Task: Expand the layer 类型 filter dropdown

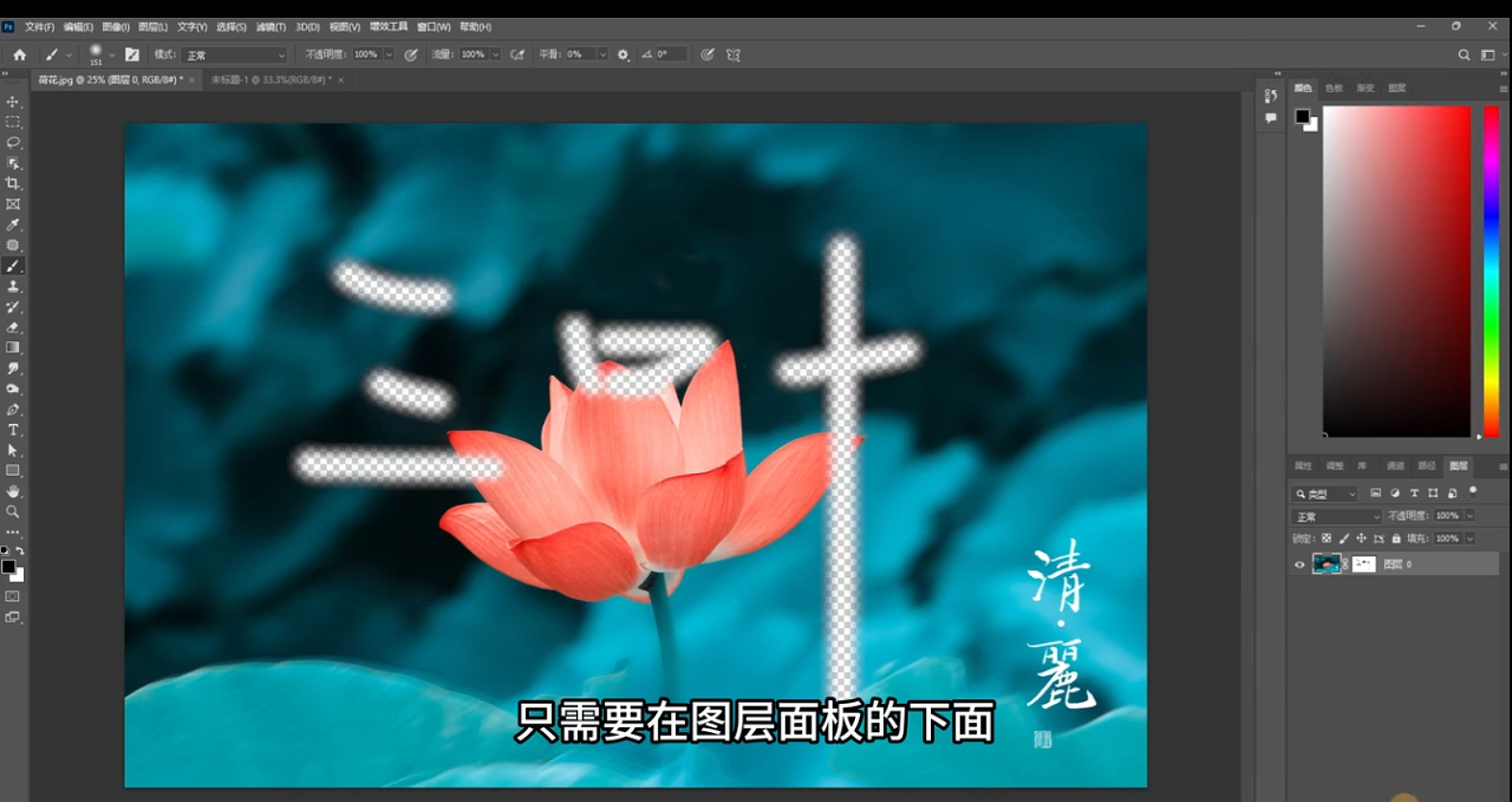Action: click(x=1325, y=494)
